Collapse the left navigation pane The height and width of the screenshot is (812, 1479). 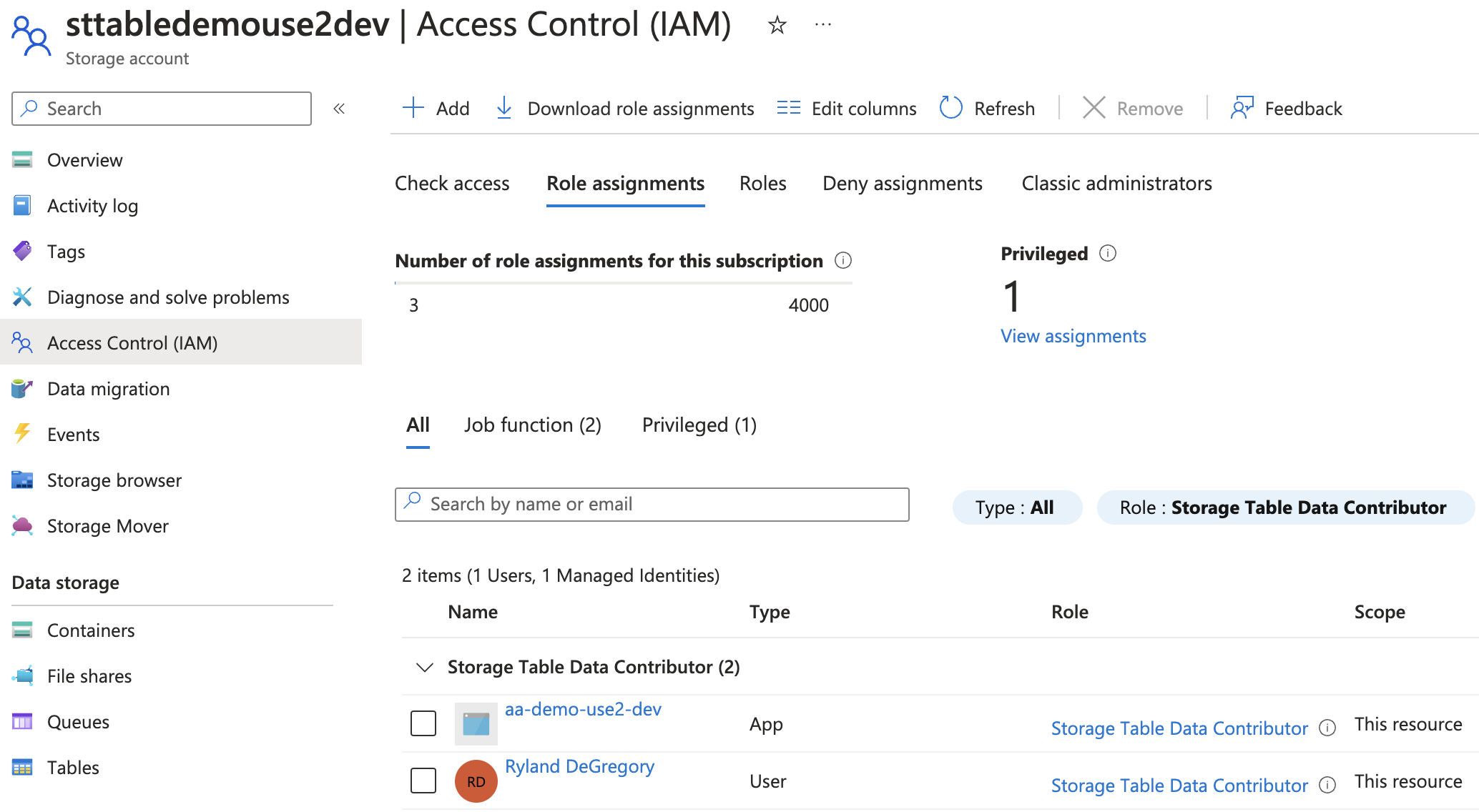pos(340,109)
